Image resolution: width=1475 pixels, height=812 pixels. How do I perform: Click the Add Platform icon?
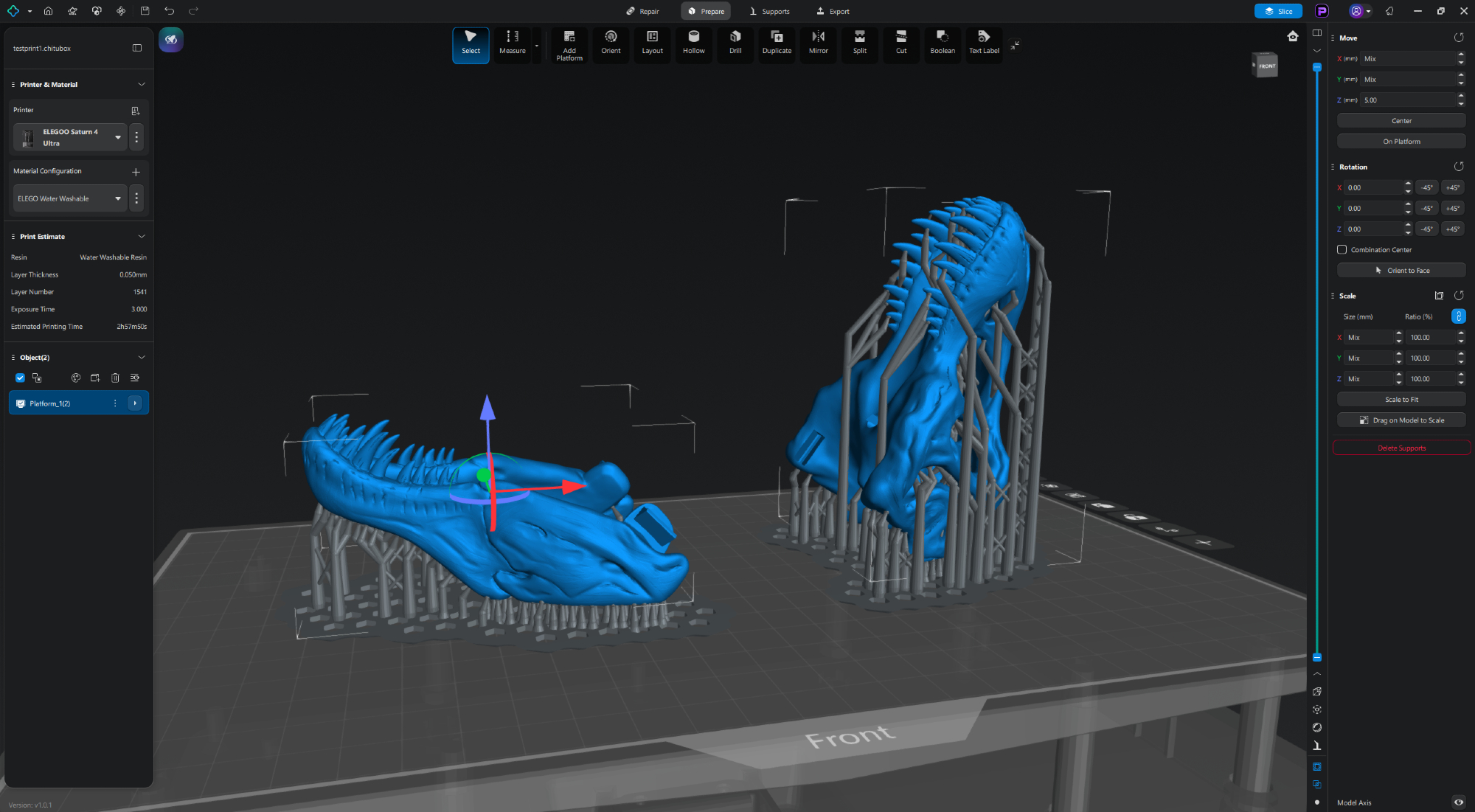pyautogui.click(x=569, y=44)
